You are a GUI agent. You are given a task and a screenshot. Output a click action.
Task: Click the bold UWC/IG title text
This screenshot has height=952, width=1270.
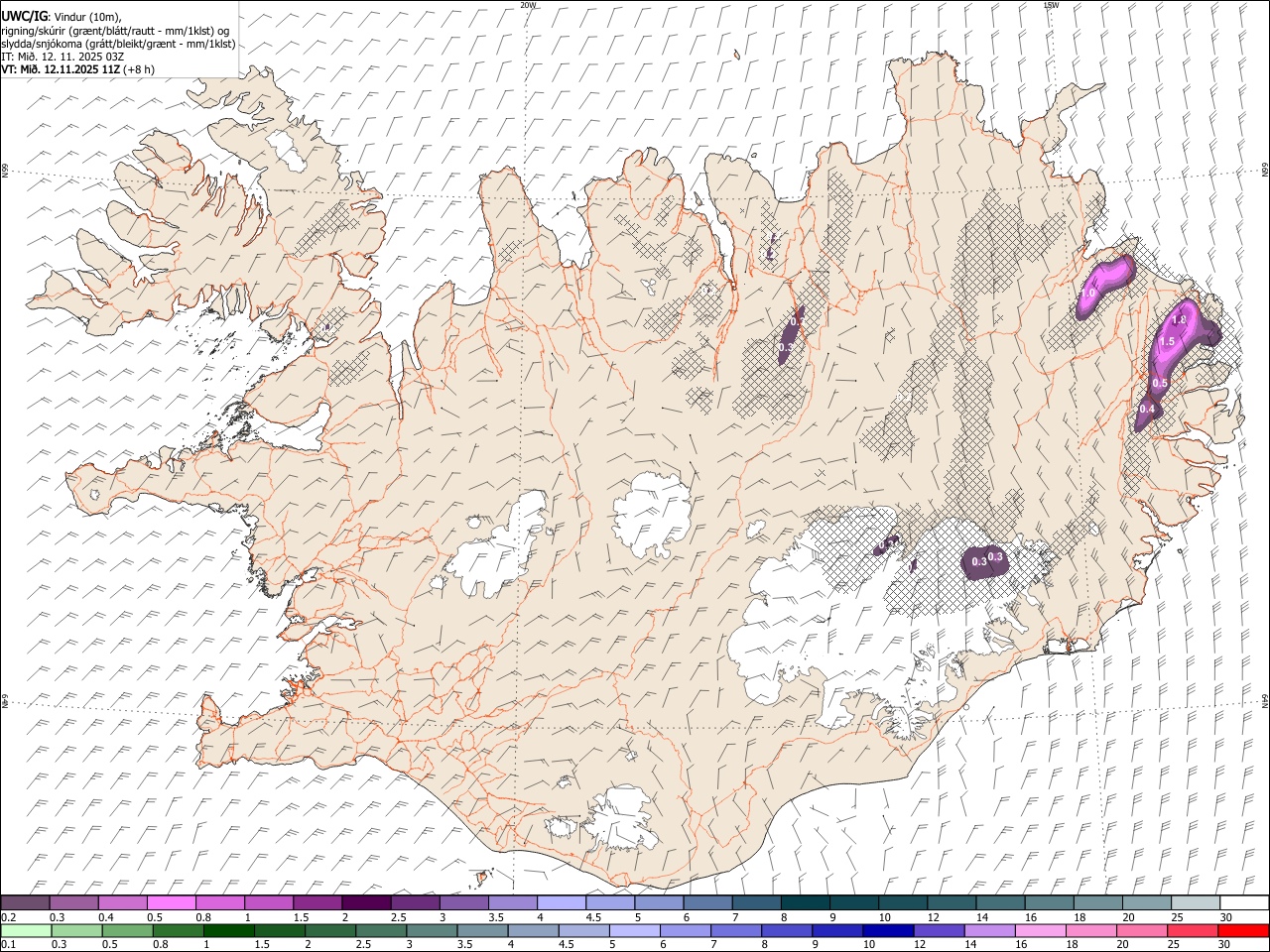pyautogui.click(x=24, y=17)
